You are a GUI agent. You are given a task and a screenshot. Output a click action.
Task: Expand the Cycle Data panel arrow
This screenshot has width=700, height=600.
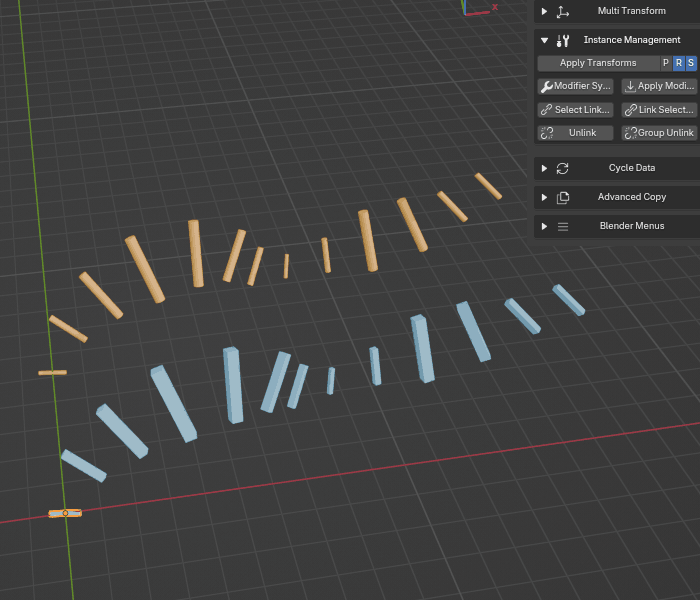point(544,168)
